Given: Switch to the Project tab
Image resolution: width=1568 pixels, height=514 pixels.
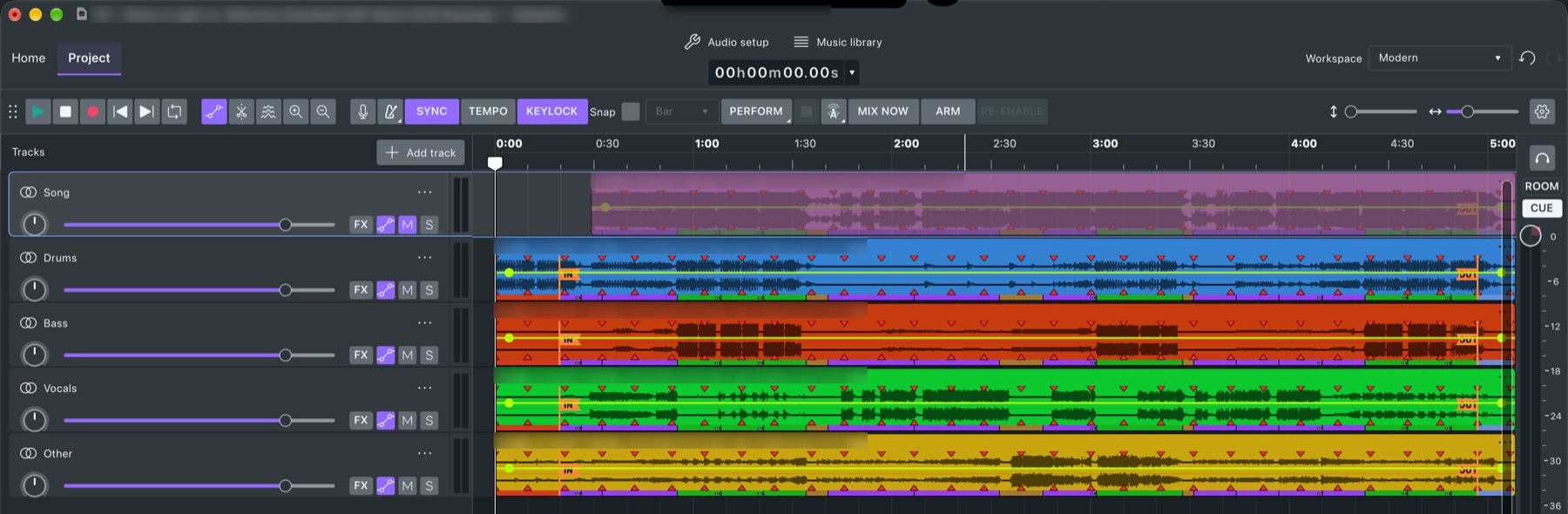Looking at the screenshot, I should (89, 58).
